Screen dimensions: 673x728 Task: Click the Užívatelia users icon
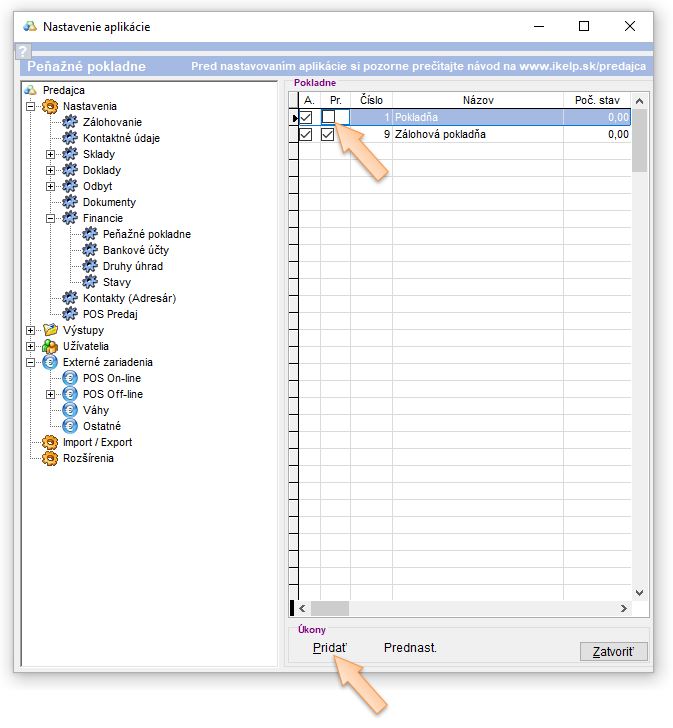pyautogui.click(x=50, y=346)
